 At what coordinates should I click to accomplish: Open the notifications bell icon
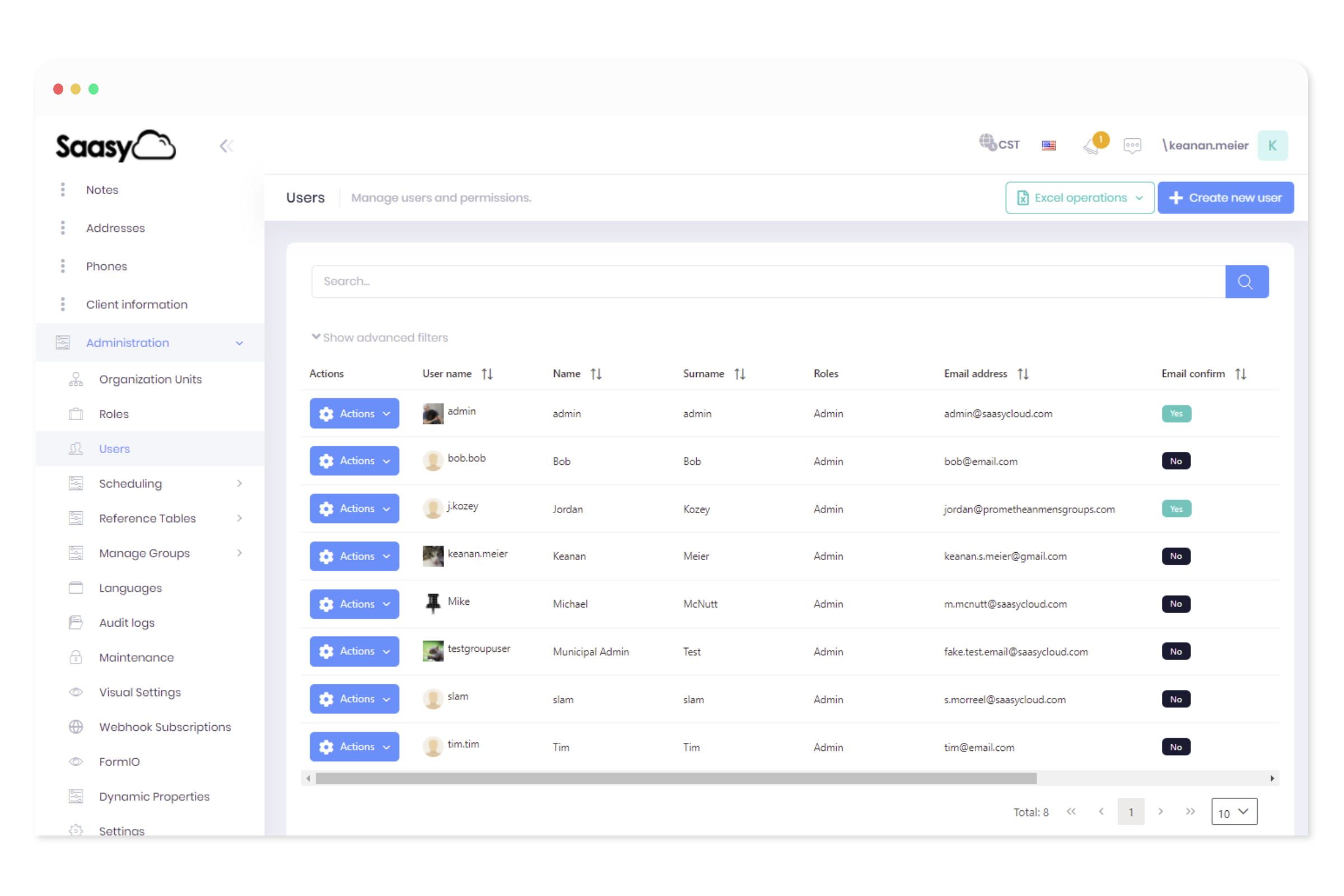coord(1092,146)
